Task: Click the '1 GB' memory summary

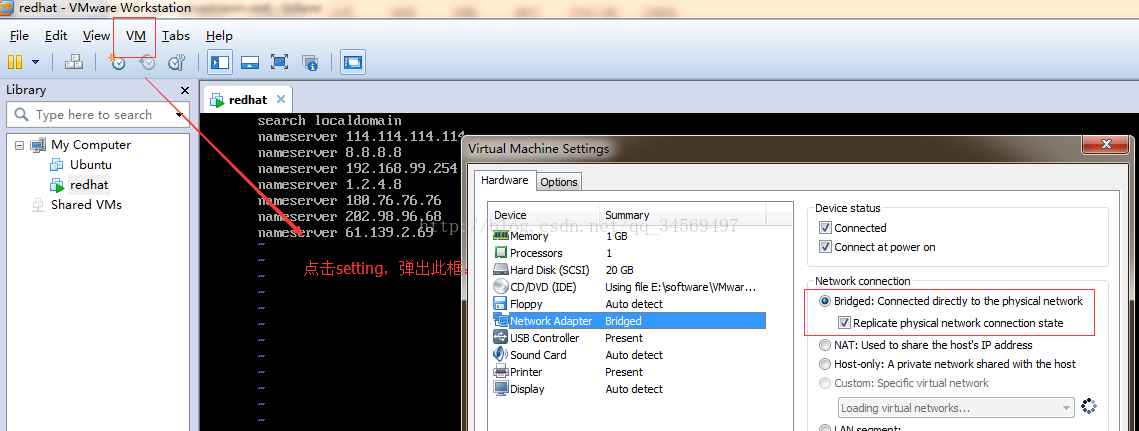Action: (x=618, y=236)
